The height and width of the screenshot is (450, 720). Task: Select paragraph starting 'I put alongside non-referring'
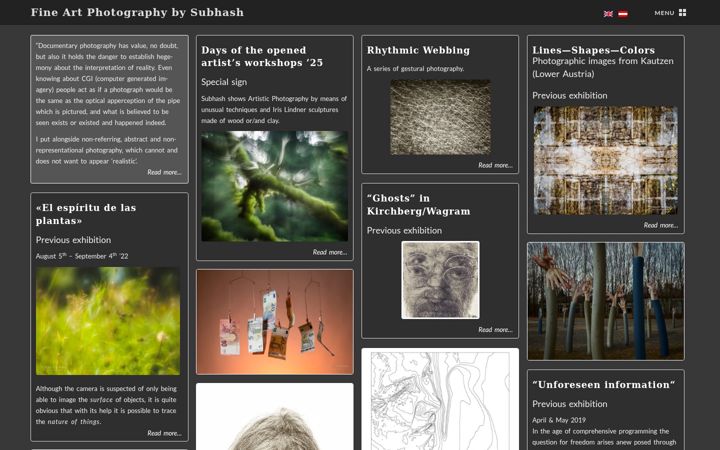click(106, 150)
